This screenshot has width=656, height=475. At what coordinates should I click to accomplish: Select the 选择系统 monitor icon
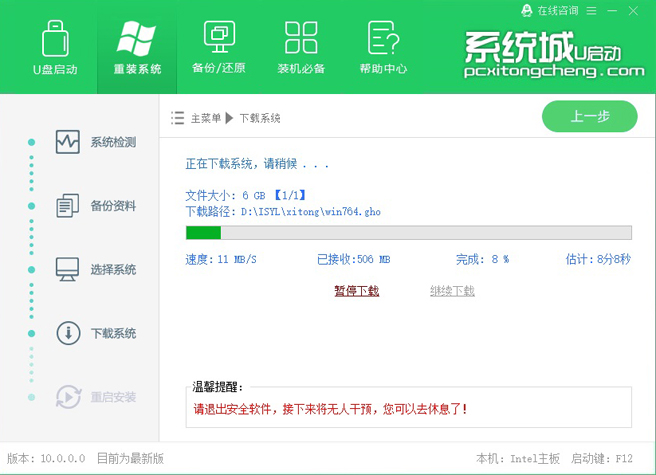coord(68,269)
